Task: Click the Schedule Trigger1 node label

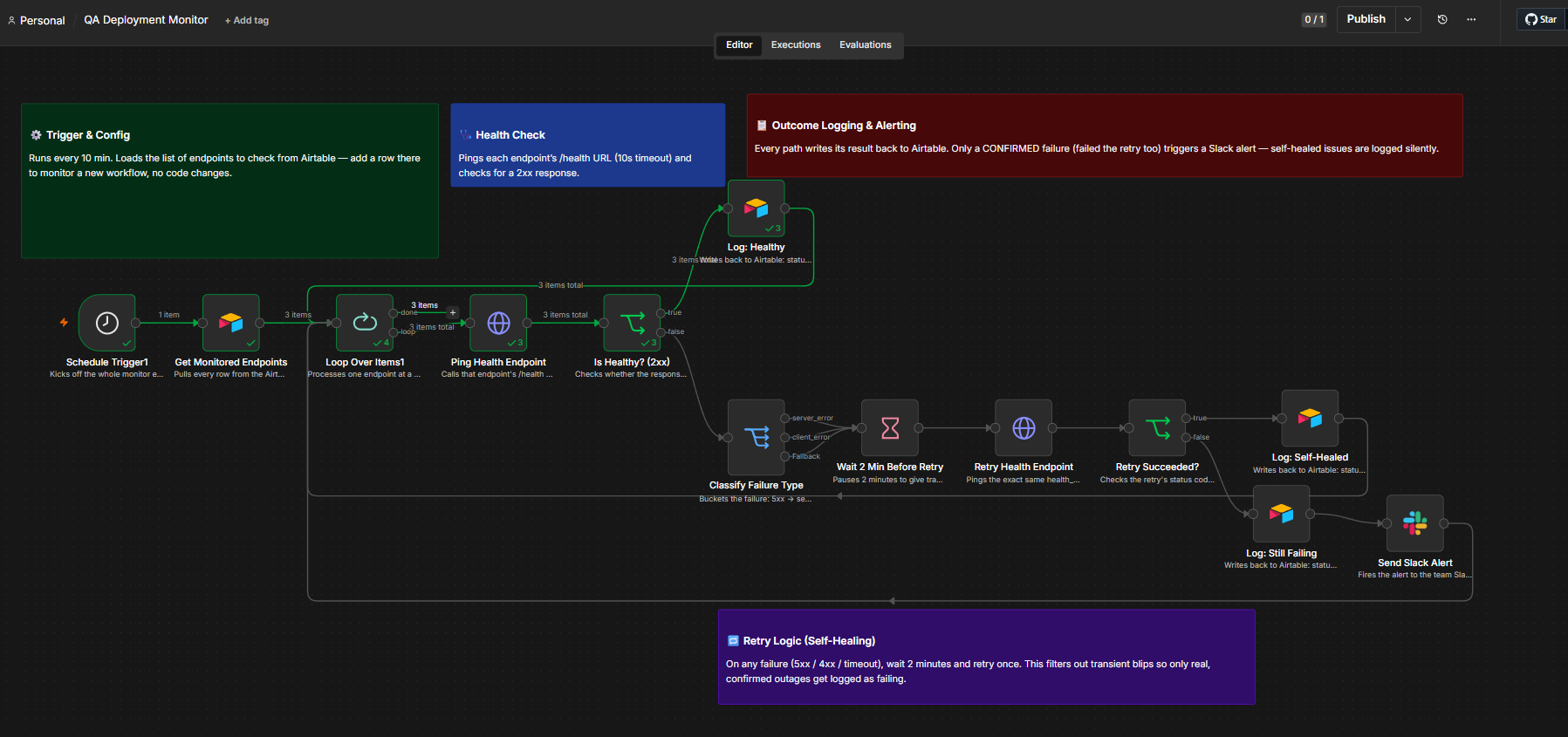Action: pos(107,362)
